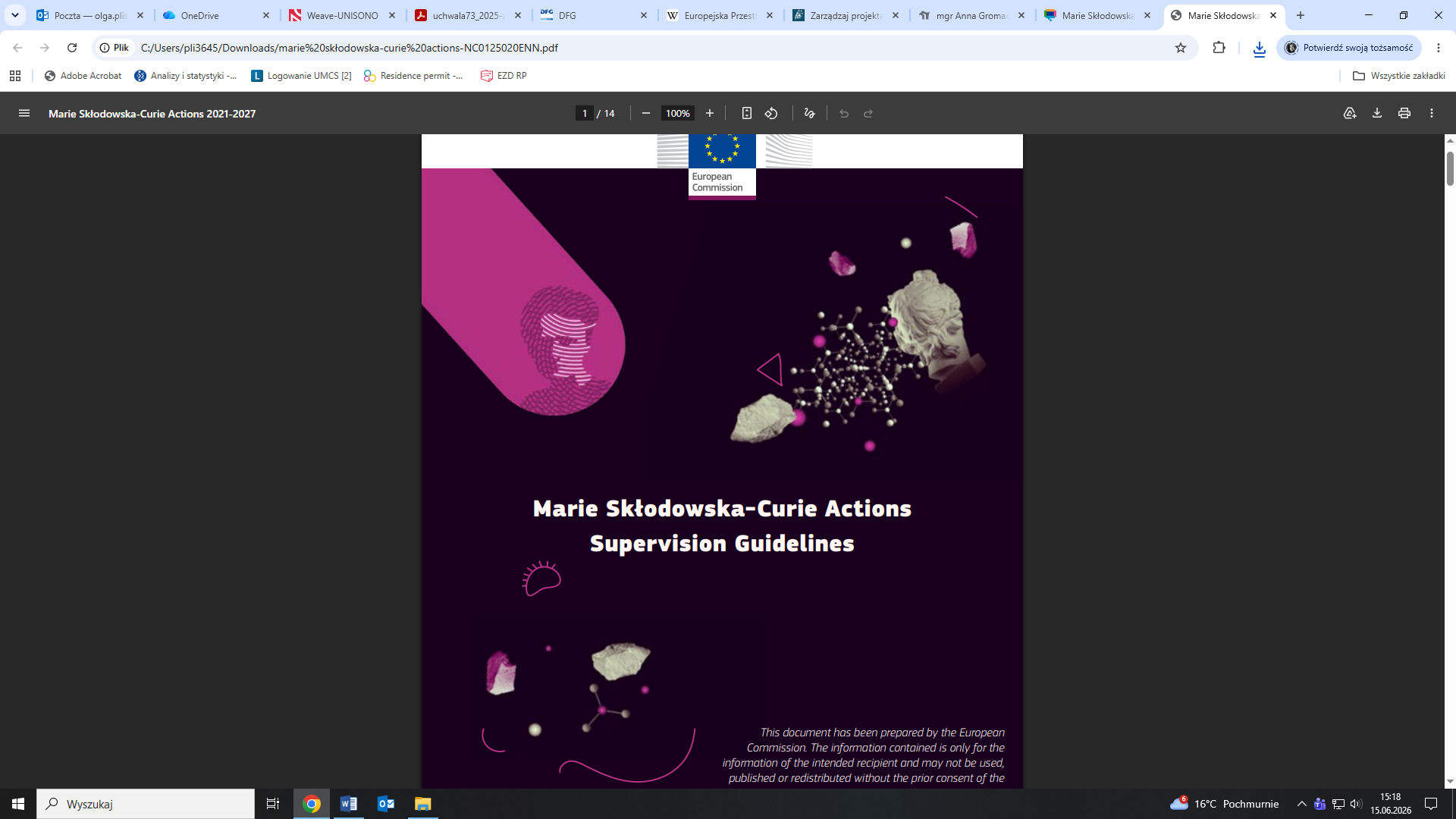
Task: Click Potwierdź swoją tożsamość button
Action: click(1349, 48)
